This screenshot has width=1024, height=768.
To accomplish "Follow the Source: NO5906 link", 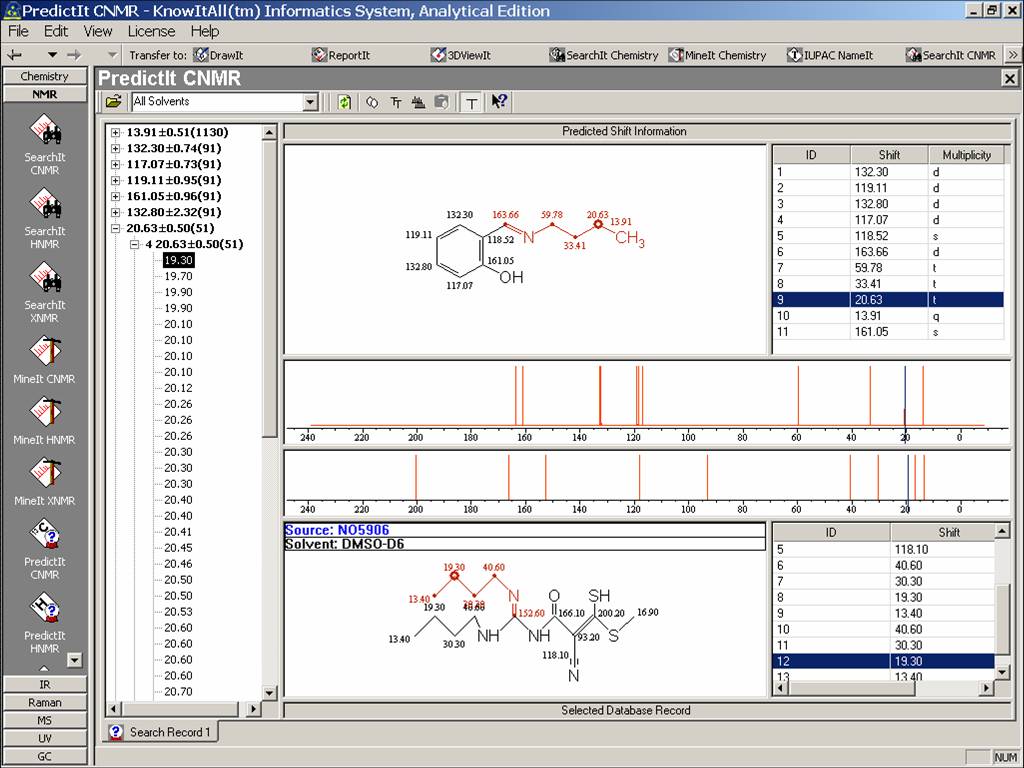I will click(337, 530).
